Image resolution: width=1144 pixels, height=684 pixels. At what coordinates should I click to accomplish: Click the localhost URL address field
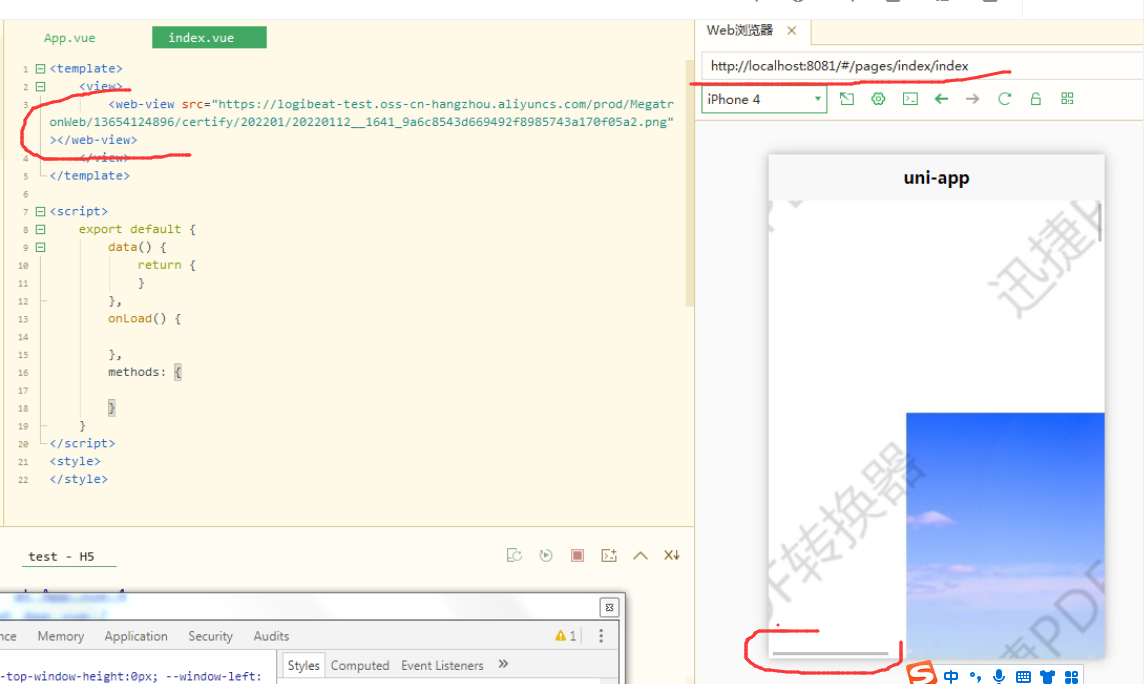(x=922, y=66)
